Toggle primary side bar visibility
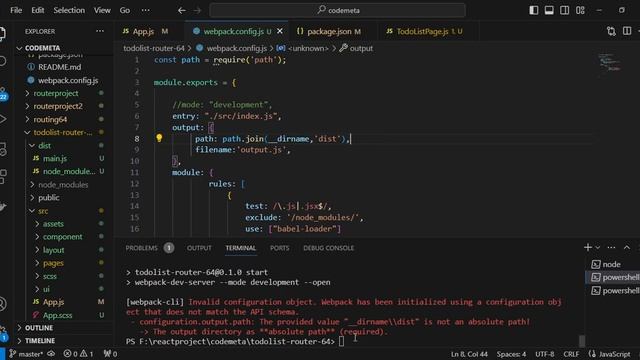 coord(533,10)
